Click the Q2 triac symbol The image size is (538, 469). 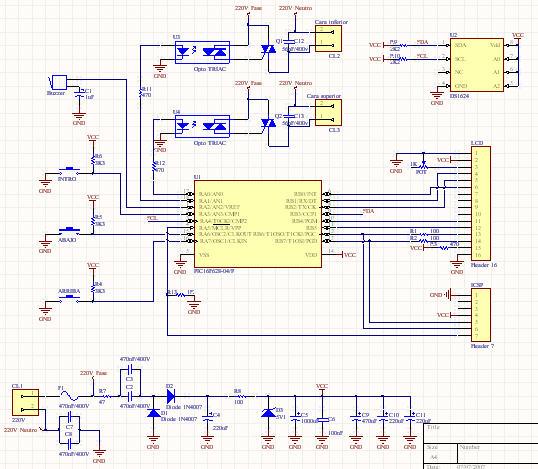(268, 123)
